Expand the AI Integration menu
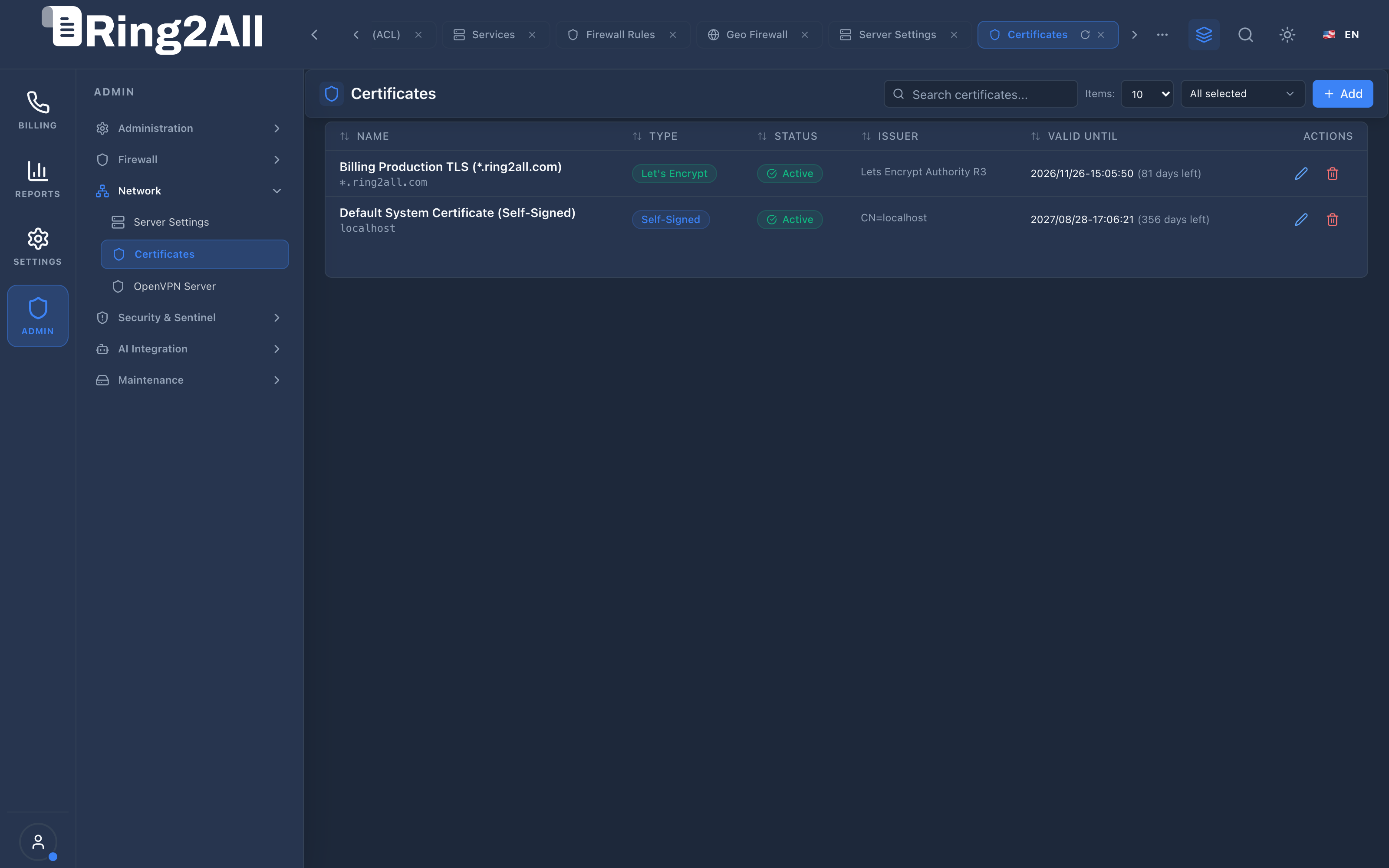The width and height of the screenshot is (1389, 868). pos(189,349)
